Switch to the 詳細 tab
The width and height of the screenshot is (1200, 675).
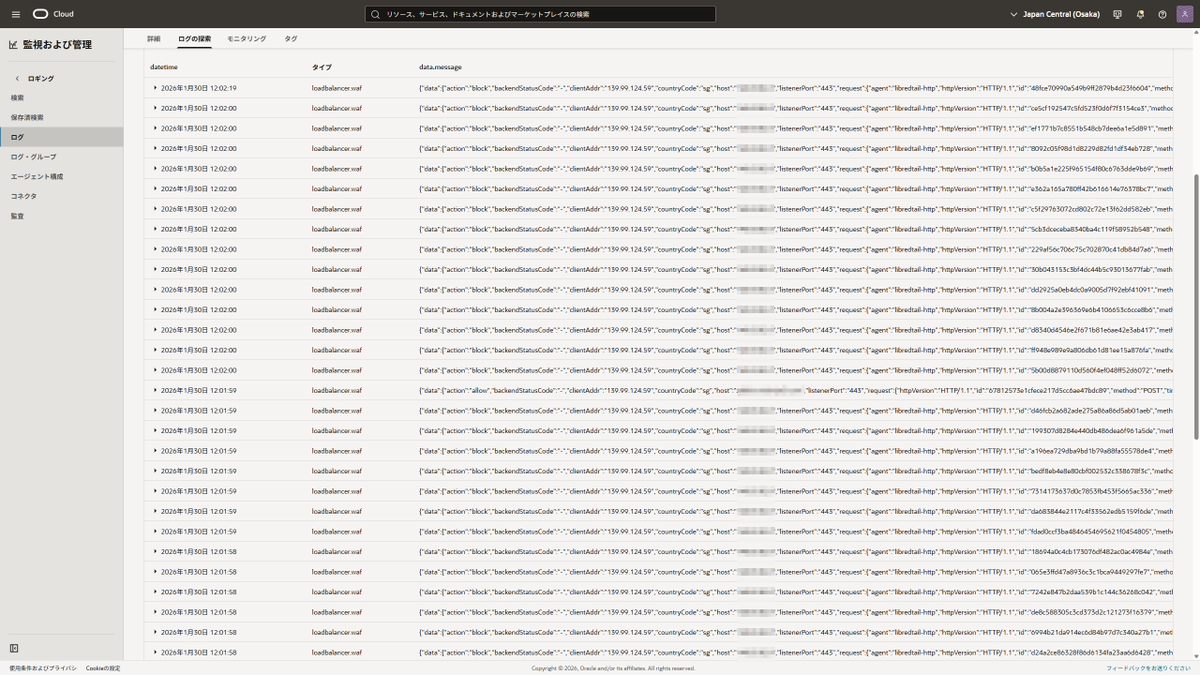153,39
